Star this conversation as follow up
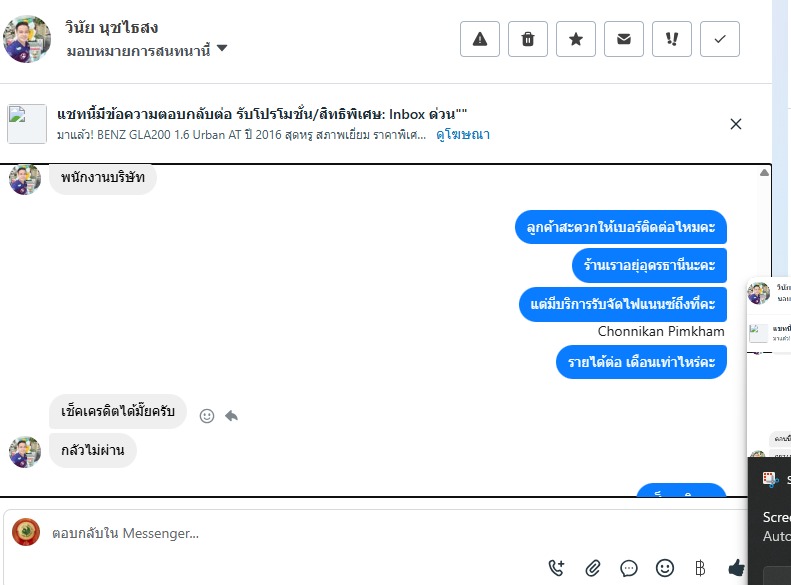 tap(576, 39)
